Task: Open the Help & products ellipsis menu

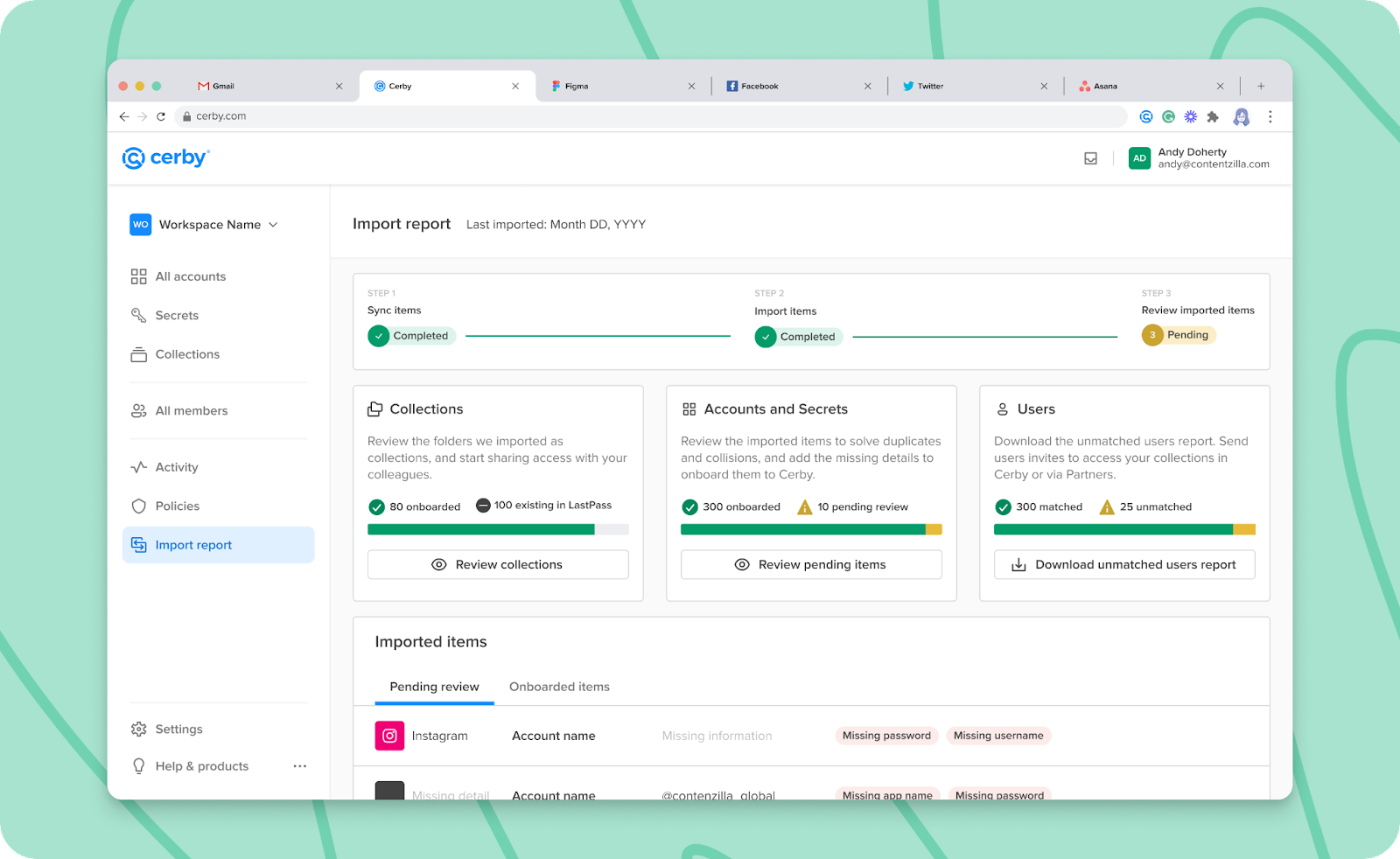Action: pos(299,765)
